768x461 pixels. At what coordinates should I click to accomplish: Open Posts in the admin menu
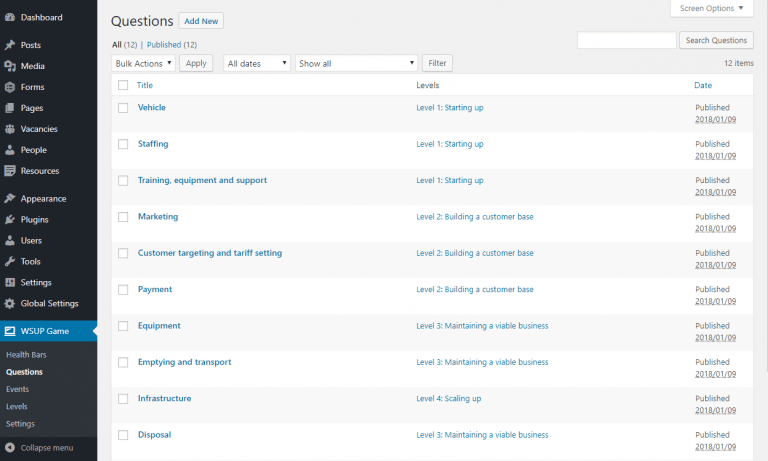(30, 45)
